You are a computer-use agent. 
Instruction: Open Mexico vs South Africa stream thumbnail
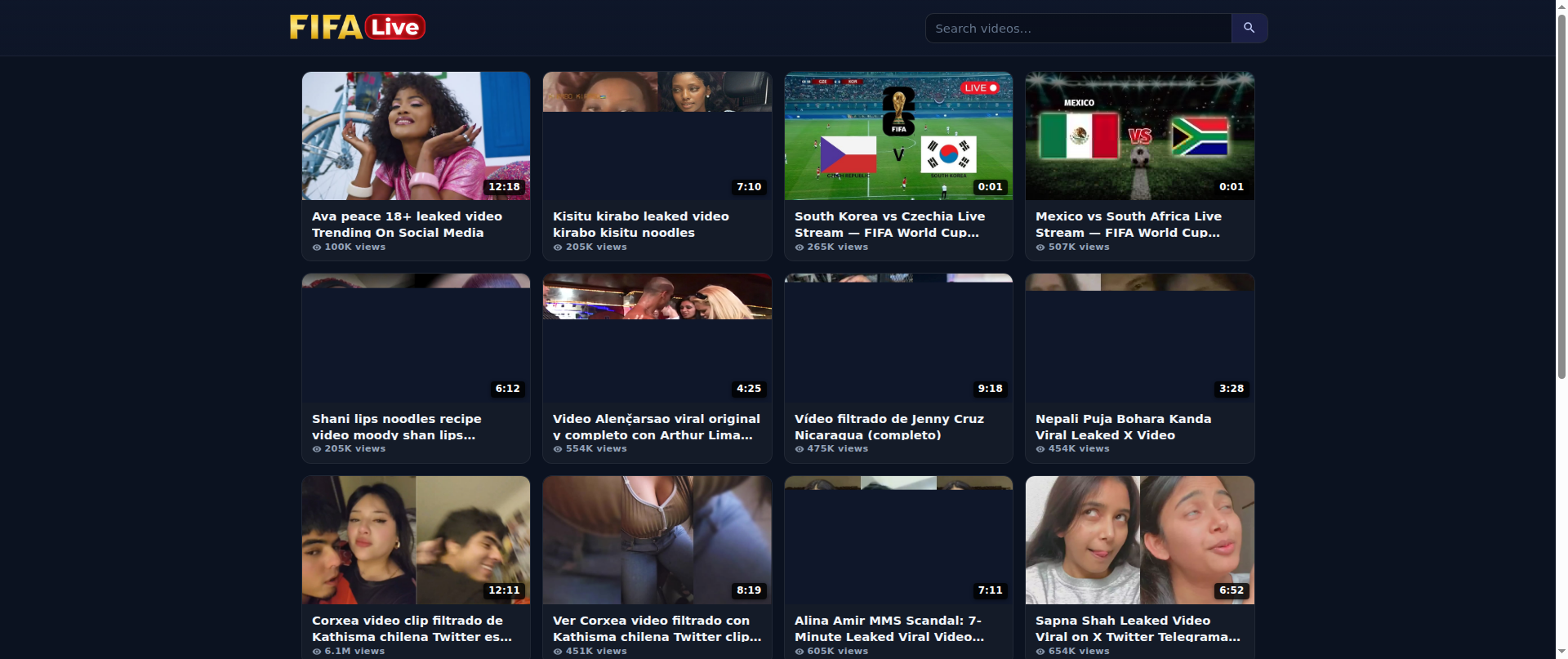coord(1140,136)
